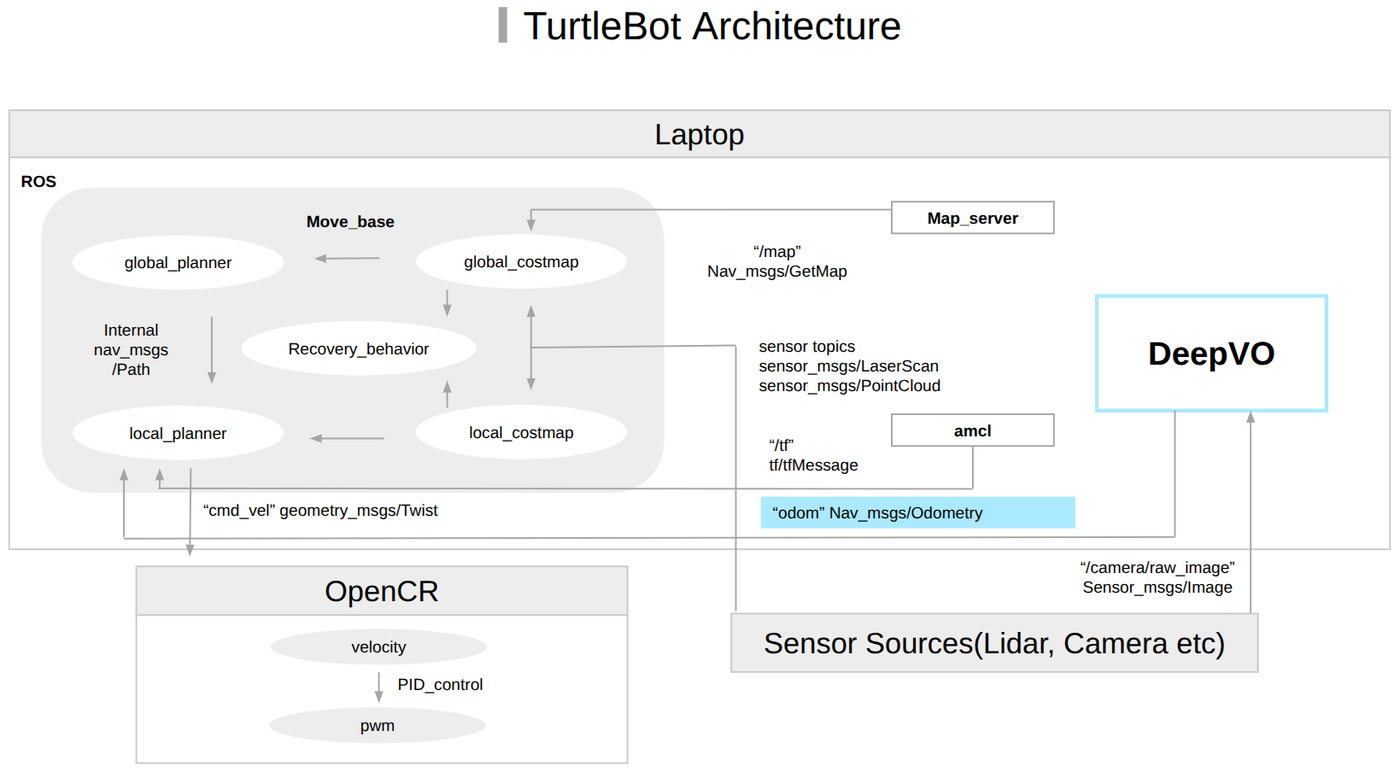Click the bold "ROS" label
The image size is (1400, 772).
(39, 182)
